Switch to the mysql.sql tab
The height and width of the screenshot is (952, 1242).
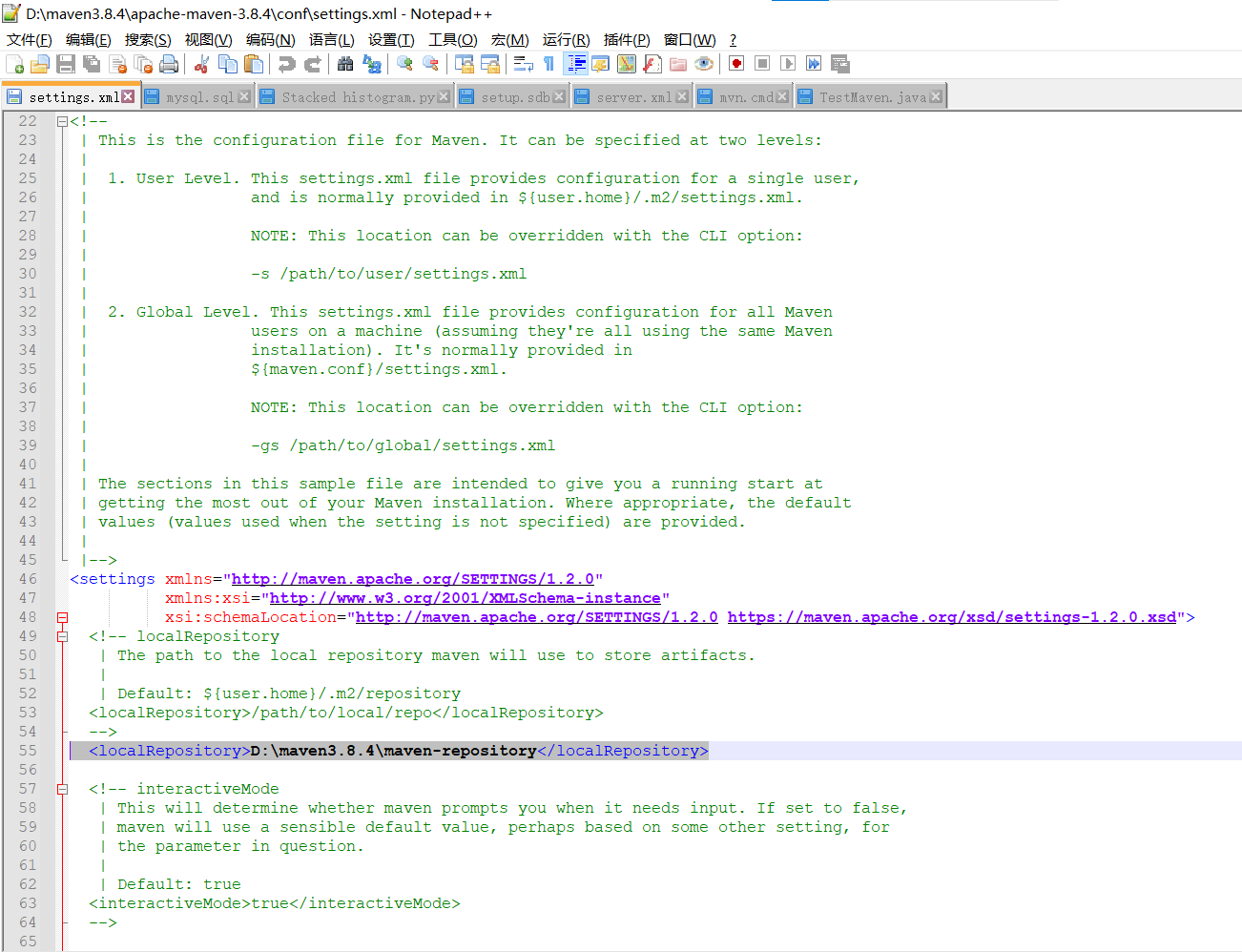198,97
